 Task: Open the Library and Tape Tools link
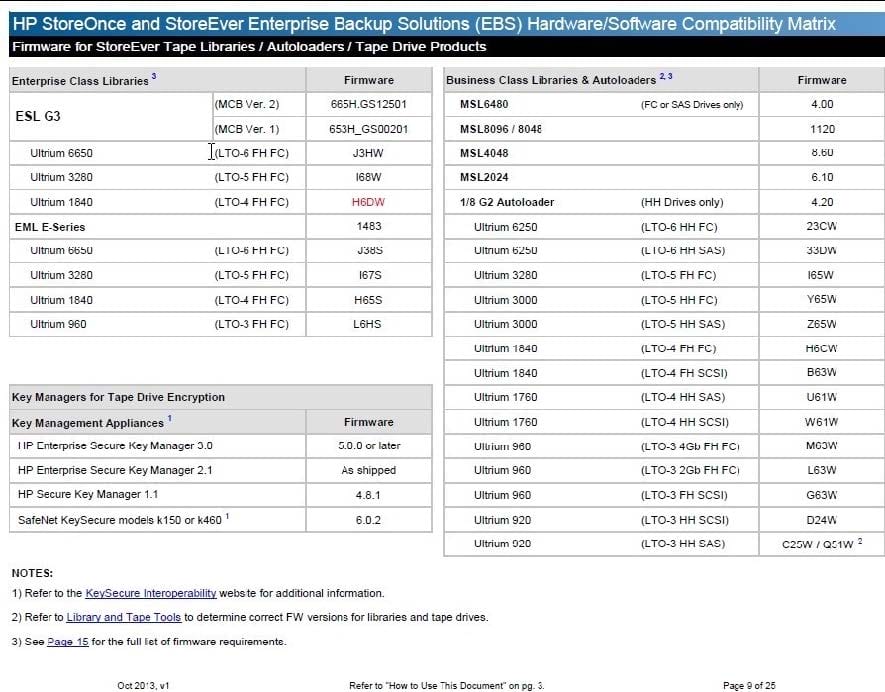(x=124, y=617)
